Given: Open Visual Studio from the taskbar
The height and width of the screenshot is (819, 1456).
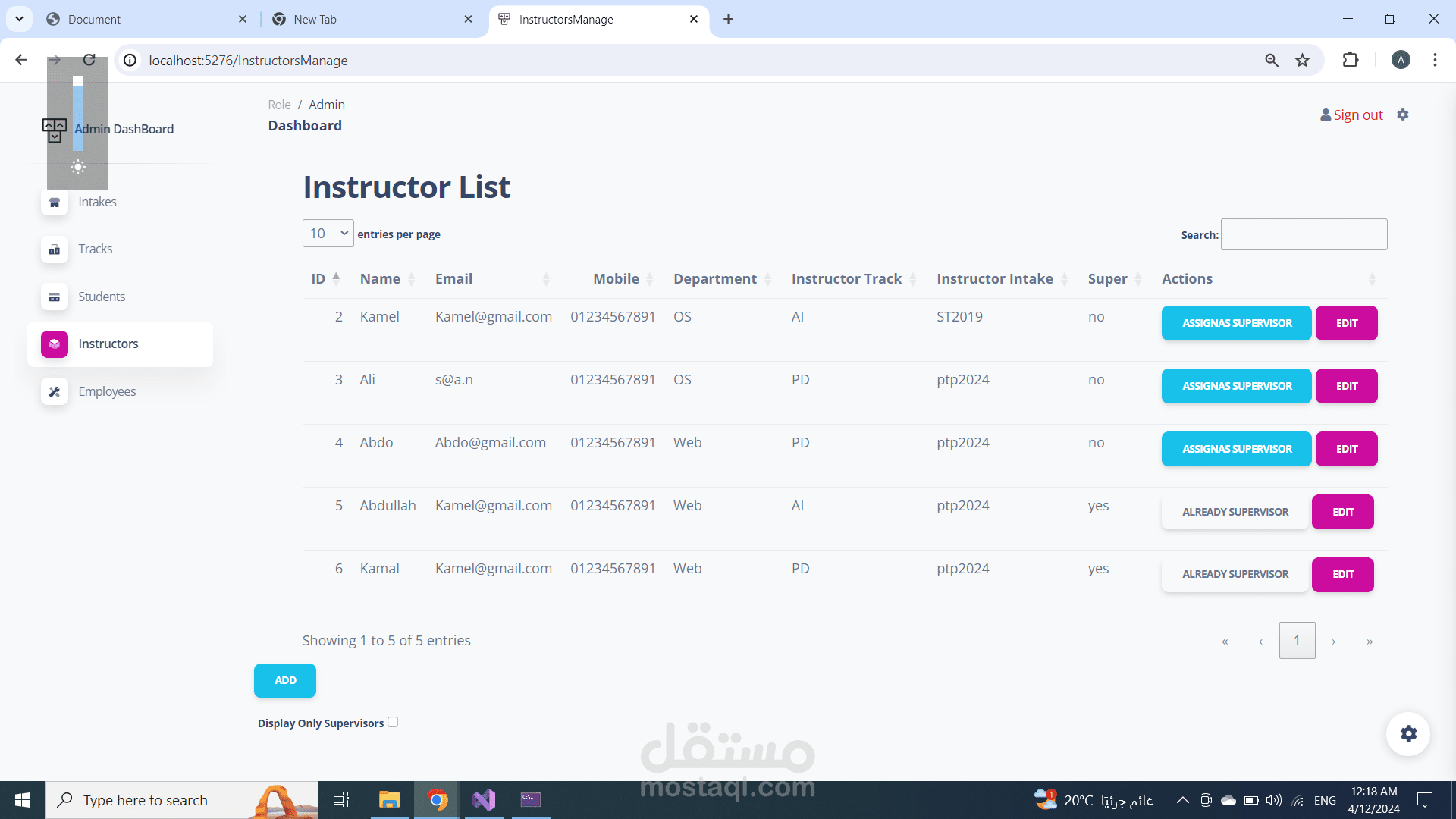Looking at the screenshot, I should [484, 800].
